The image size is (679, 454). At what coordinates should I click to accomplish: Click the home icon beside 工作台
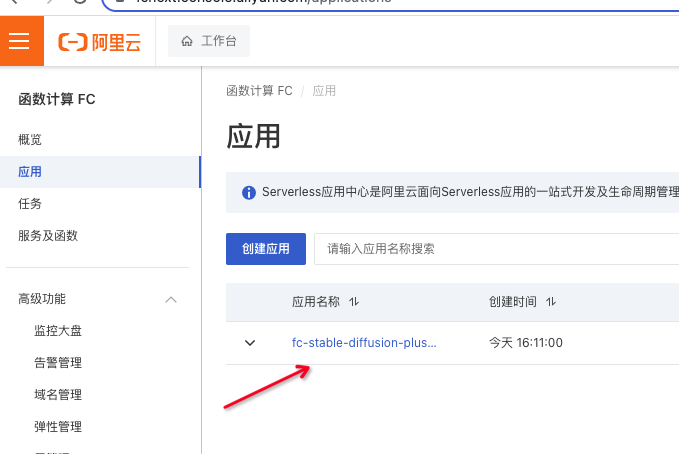[x=187, y=41]
